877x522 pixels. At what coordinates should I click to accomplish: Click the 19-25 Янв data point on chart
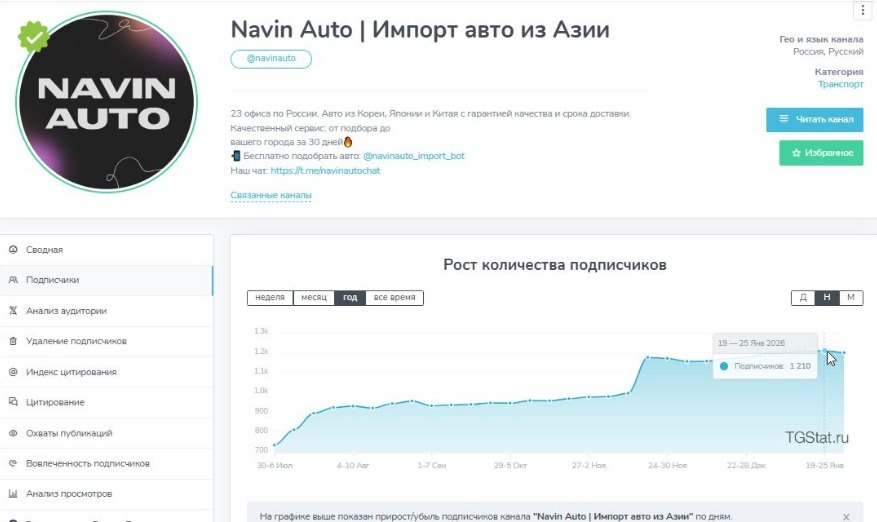coord(824,351)
